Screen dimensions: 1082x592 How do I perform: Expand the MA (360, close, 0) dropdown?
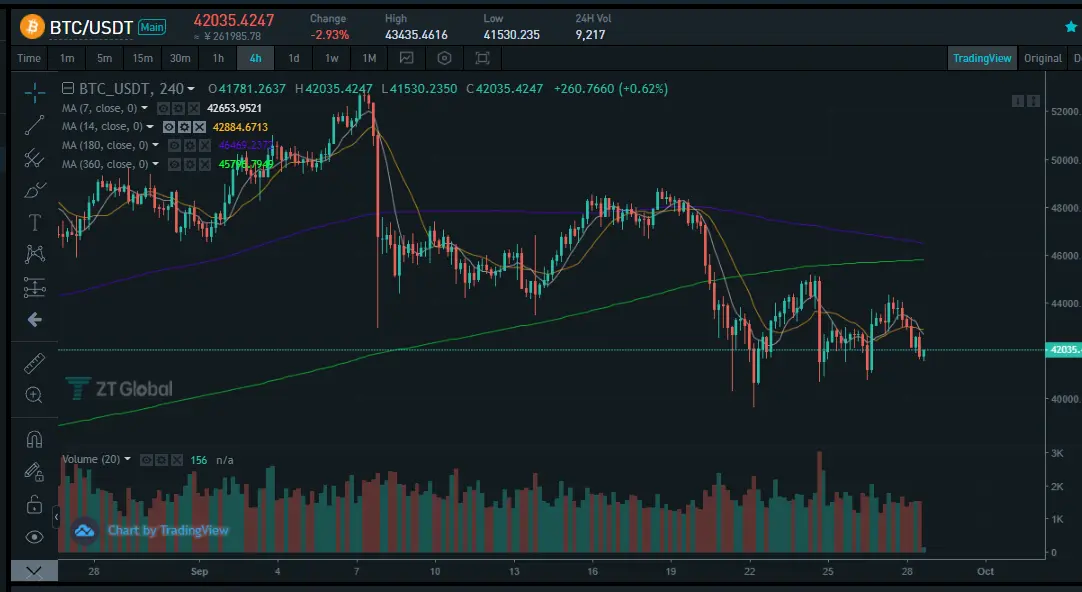pyautogui.click(x=155, y=164)
